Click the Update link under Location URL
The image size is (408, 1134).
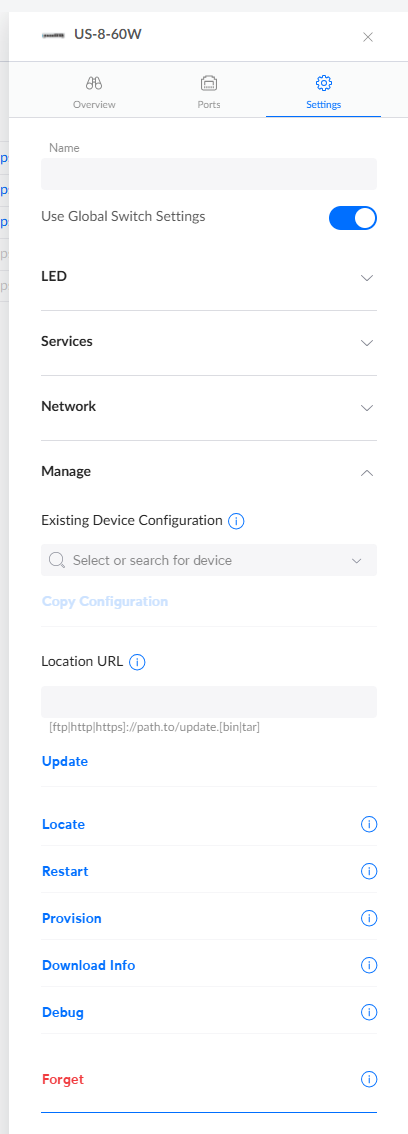[65, 762]
